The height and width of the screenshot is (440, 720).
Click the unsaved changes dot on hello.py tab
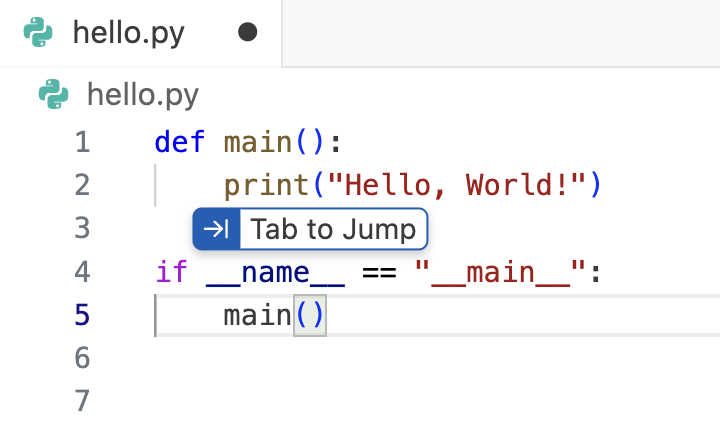tap(248, 32)
